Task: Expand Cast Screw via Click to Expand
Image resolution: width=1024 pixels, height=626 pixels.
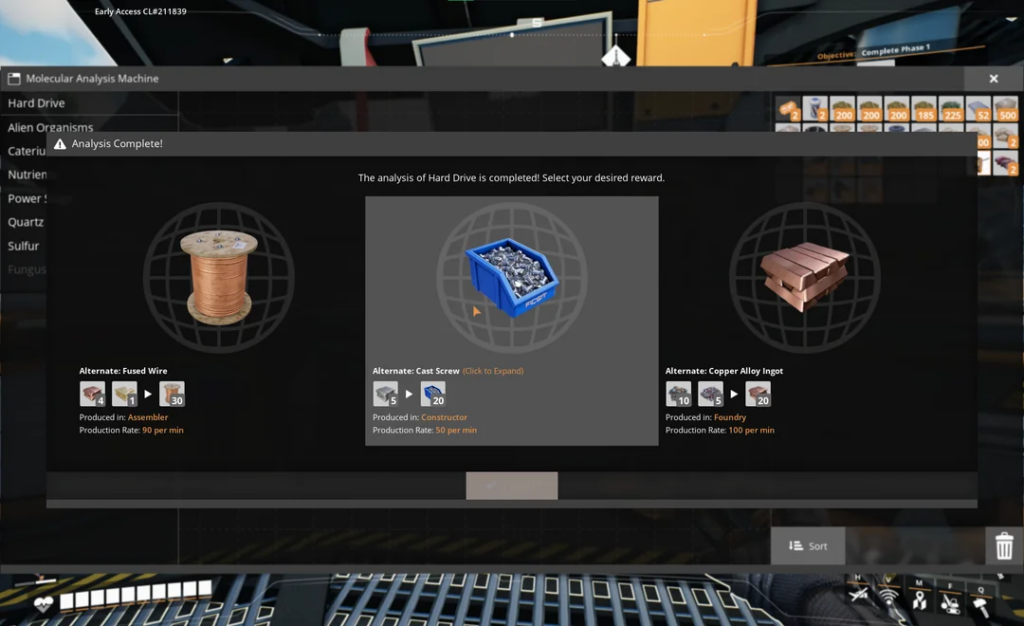Action: (x=493, y=371)
